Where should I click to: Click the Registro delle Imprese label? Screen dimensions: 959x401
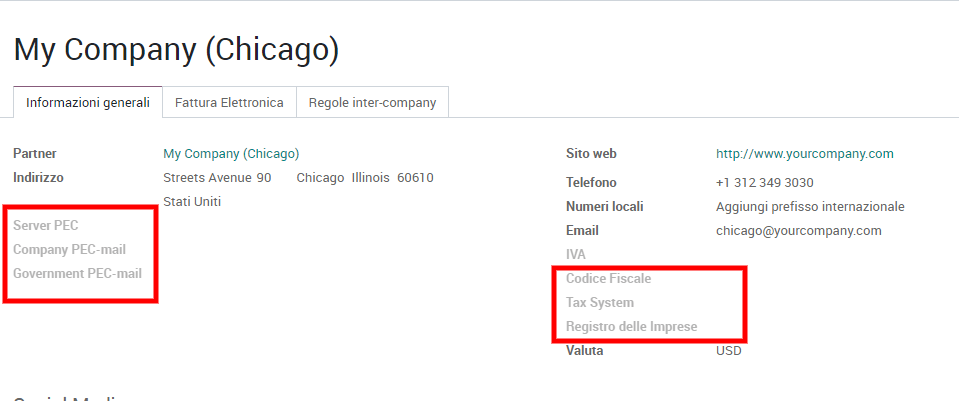[x=631, y=327]
